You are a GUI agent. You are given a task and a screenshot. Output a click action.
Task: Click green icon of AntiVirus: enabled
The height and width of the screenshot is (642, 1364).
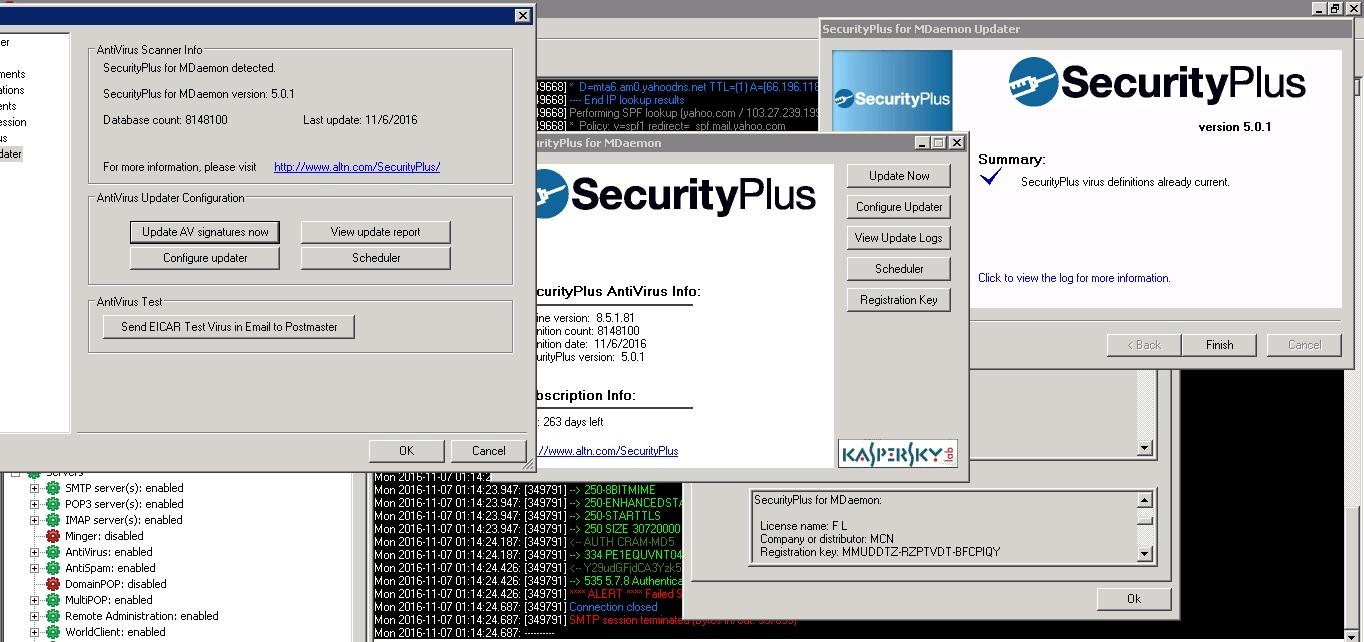pyautogui.click(x=53, y=552)
